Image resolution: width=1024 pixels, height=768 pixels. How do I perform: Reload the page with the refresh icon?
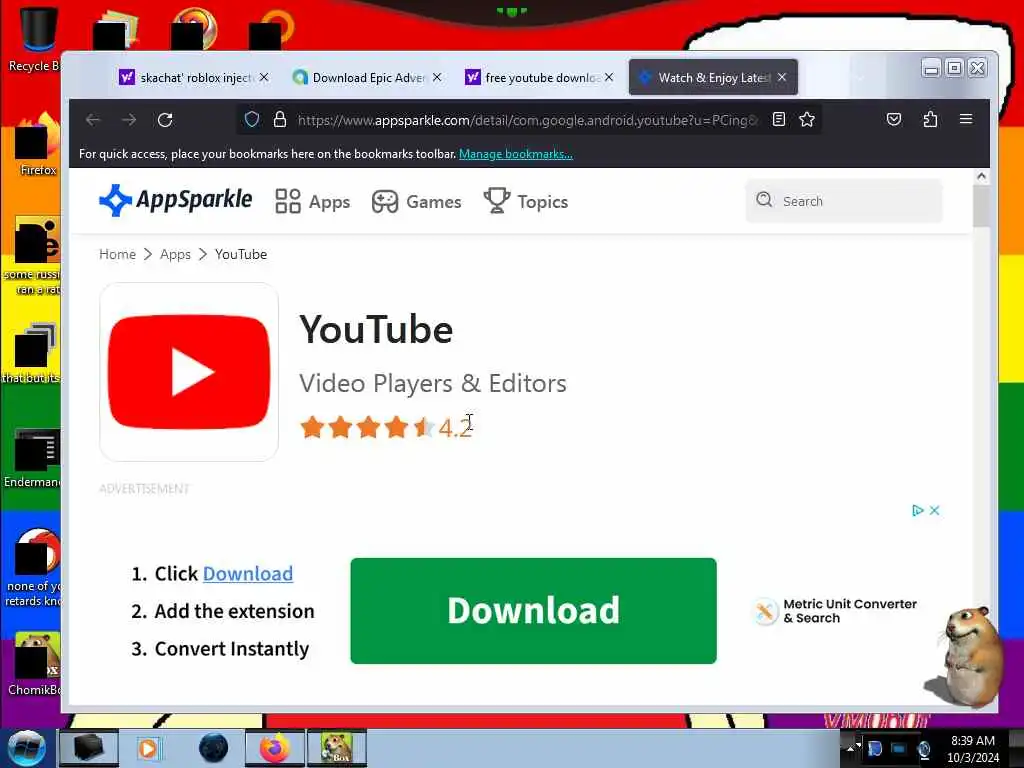tap(165, 120)
